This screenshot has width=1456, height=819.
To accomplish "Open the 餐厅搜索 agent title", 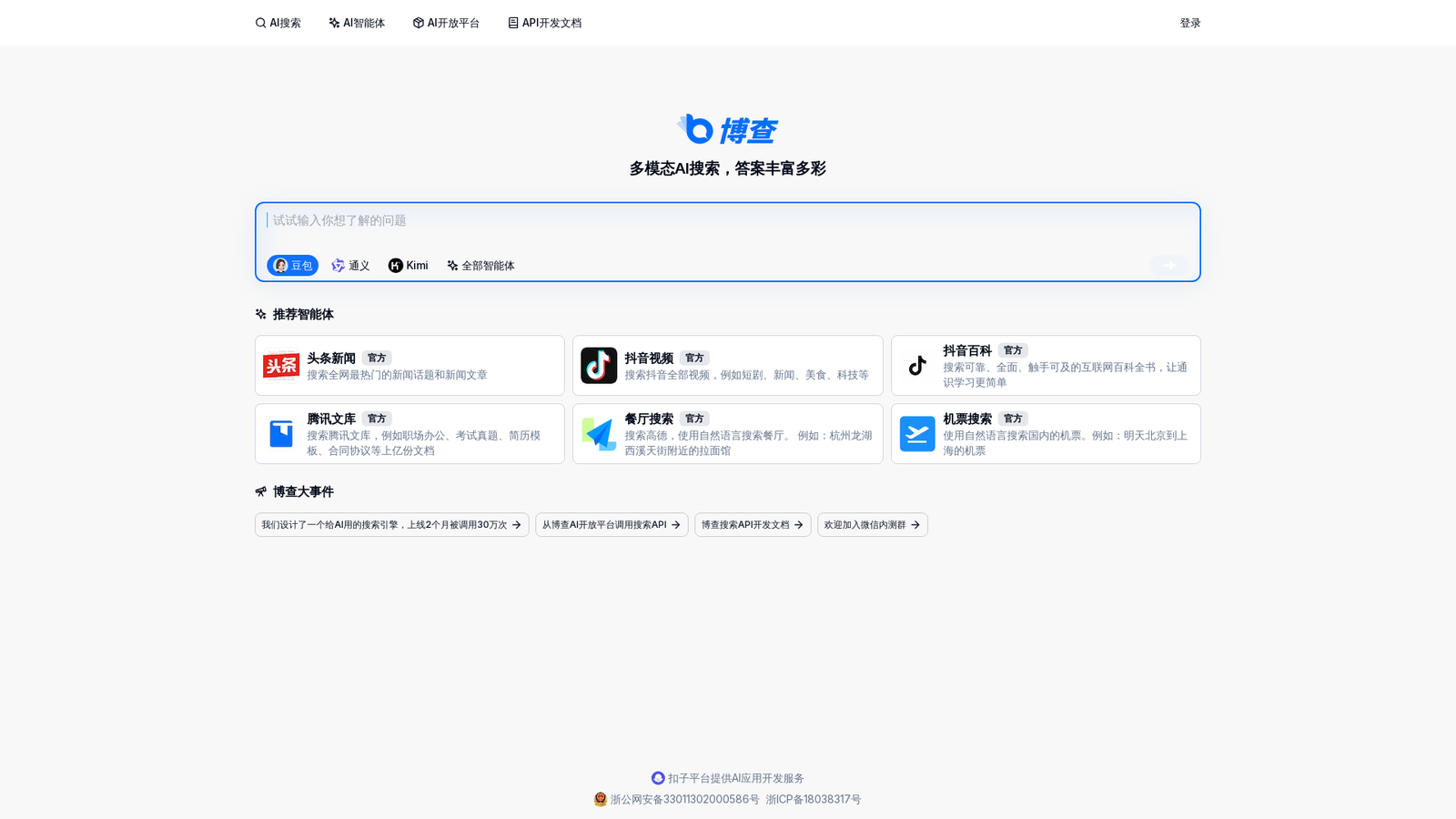I will pyautogui.click(x=649, y=419).
